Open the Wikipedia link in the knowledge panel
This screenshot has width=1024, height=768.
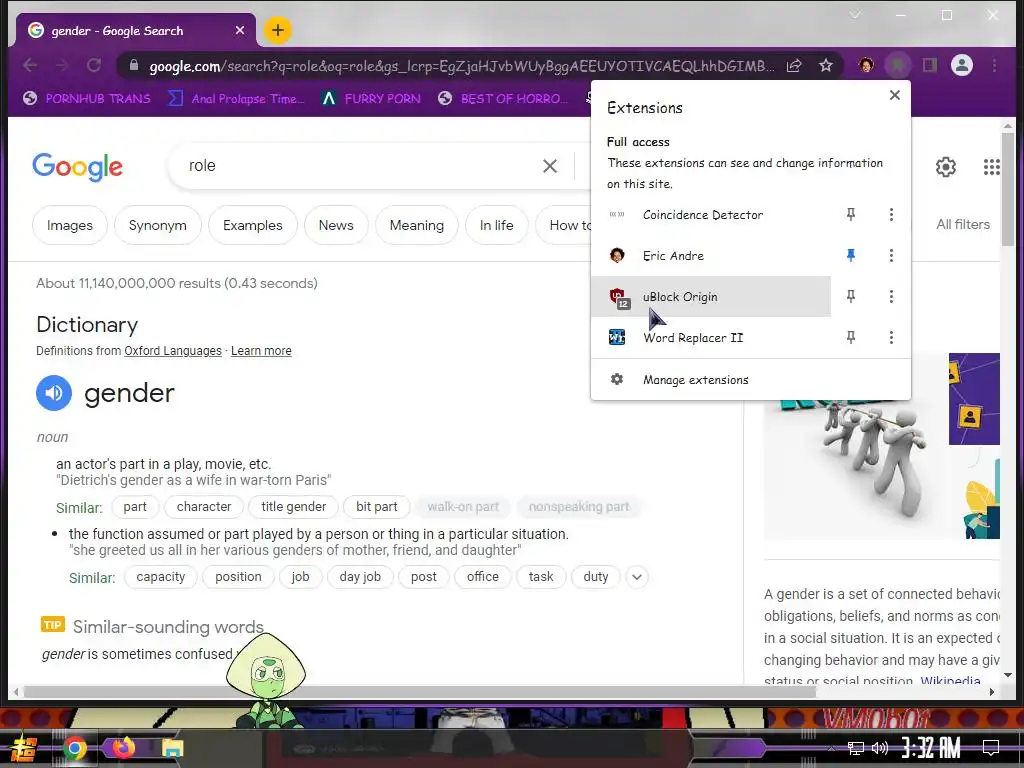point(950,681)
